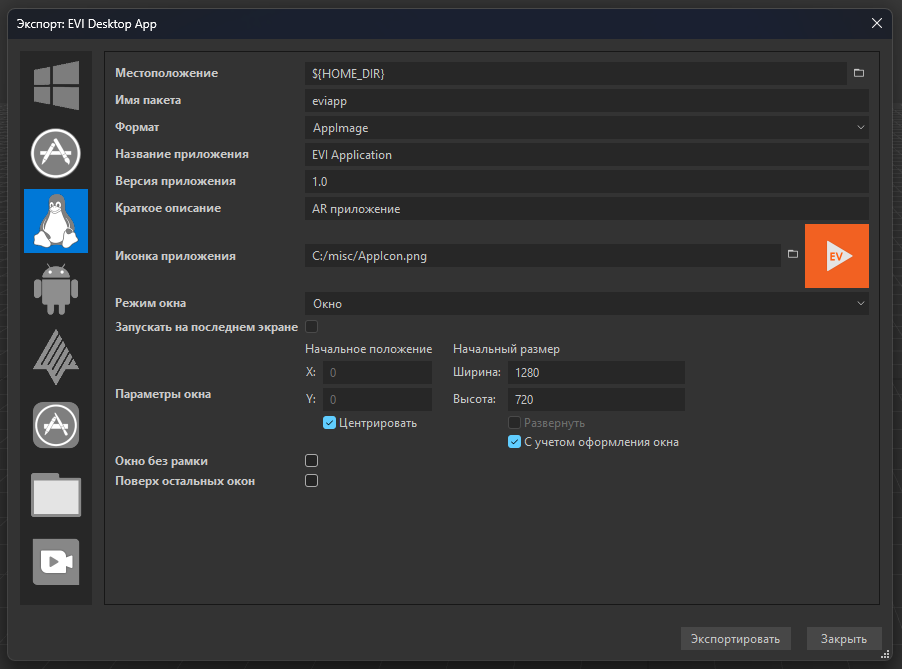
Task: Enable the Окно без рамки checkbox
Action: [x=311, y=461]
